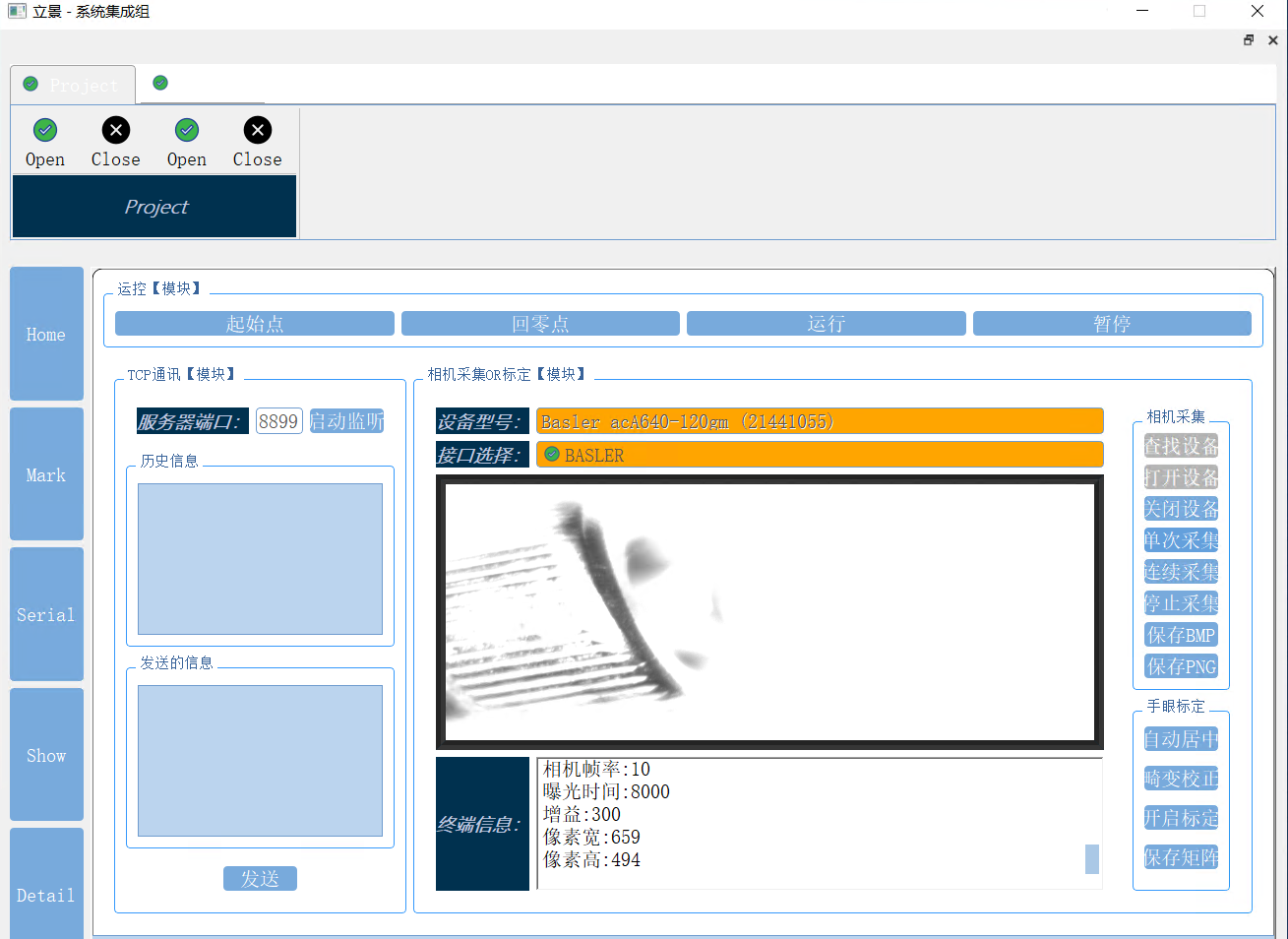This screenshot has height=939, width=1288.
Task: Click the 自动居中 auto-center button
Action: [x=1181, y=739]
